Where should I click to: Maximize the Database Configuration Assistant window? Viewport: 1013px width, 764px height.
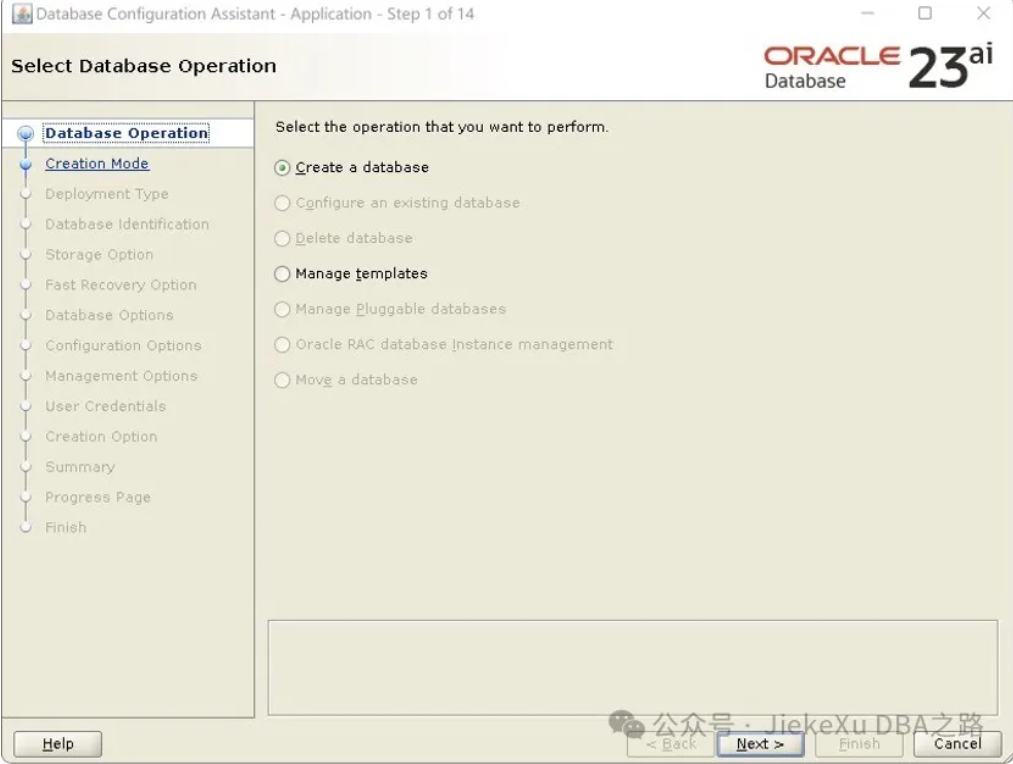(x=925, y=14)
